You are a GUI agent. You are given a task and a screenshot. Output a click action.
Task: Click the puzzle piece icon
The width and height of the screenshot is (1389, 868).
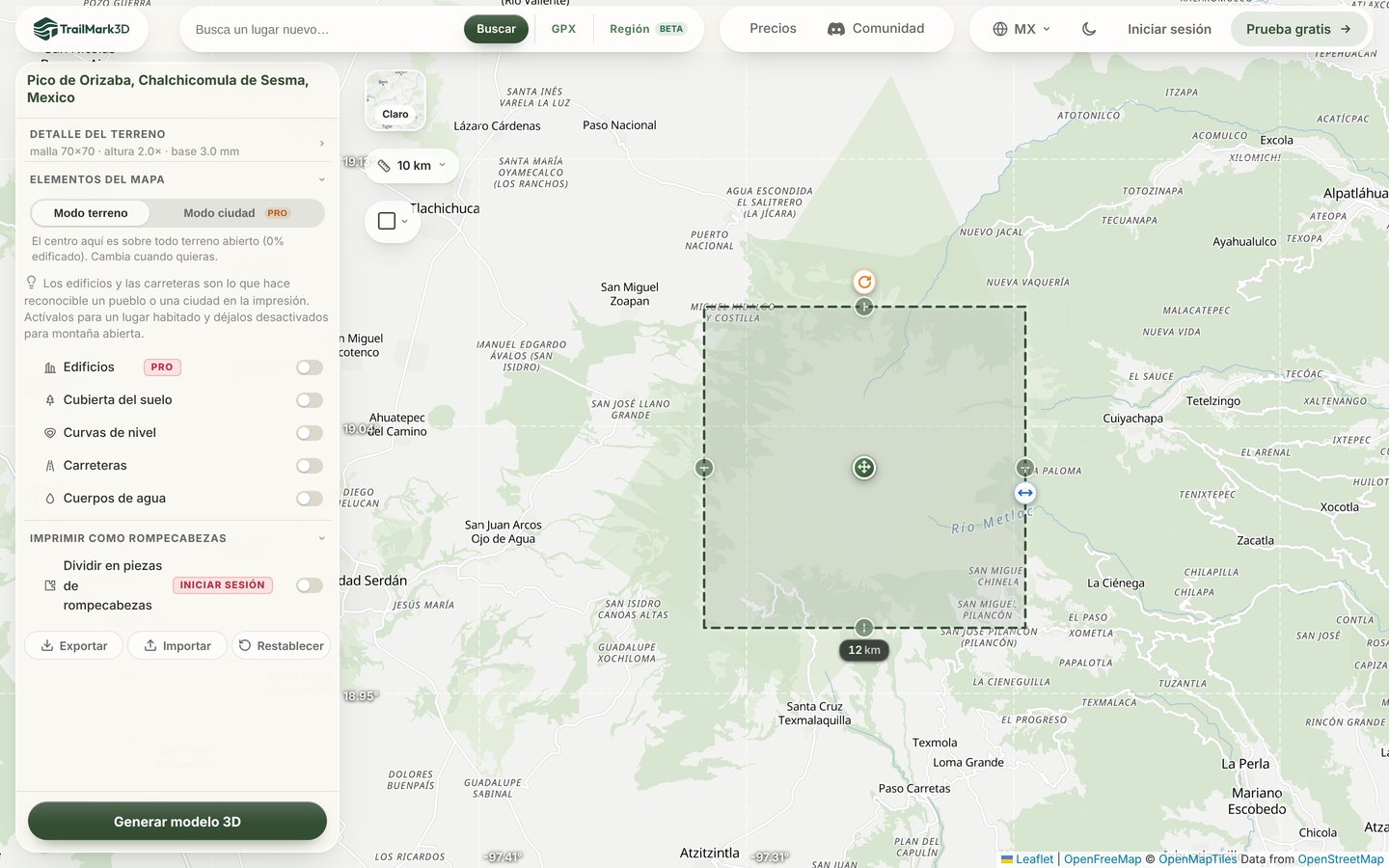(50, 585)
